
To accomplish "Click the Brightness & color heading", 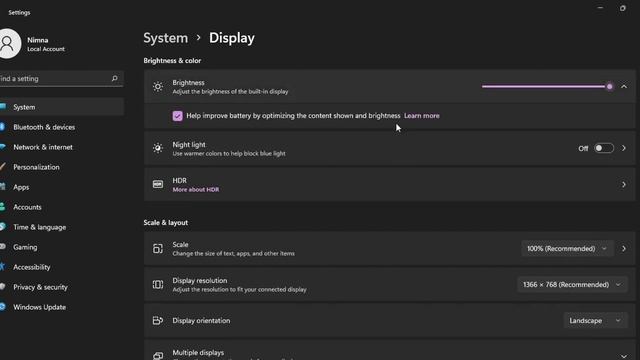I will tap(172, 60).
